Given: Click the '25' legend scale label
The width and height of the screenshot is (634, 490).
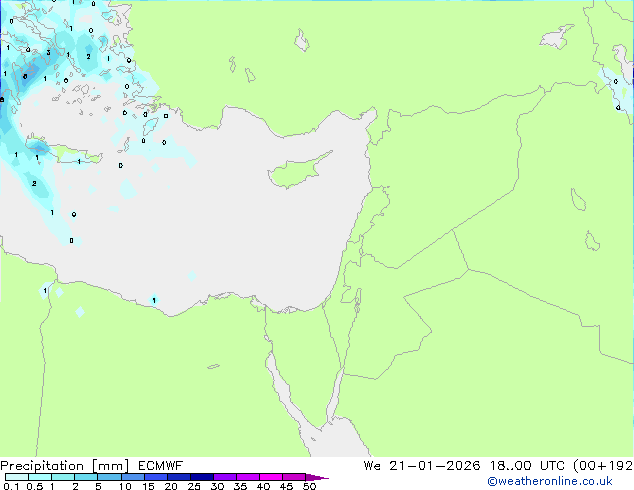Looking at the screenshot, I should [194, 486].
